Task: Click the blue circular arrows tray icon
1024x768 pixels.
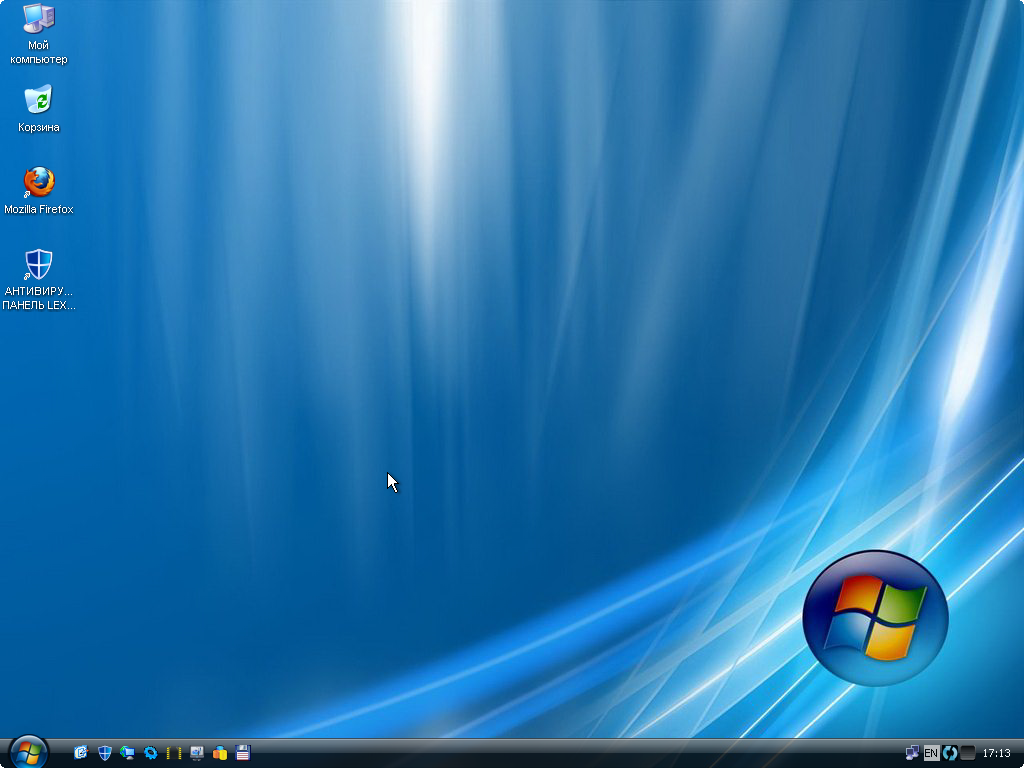Action: [950, 753]
